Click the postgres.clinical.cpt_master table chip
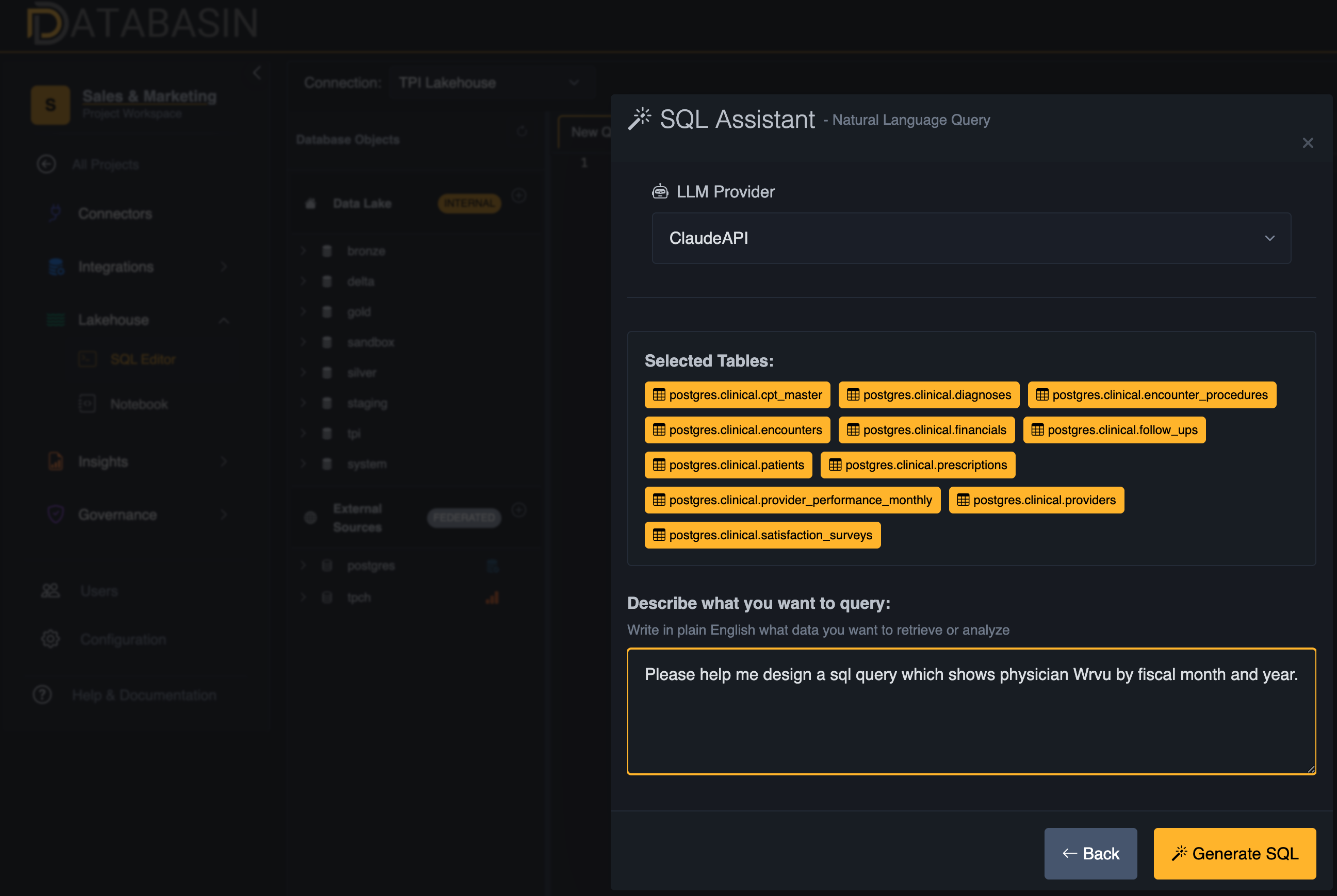 [x=737, y=395]
